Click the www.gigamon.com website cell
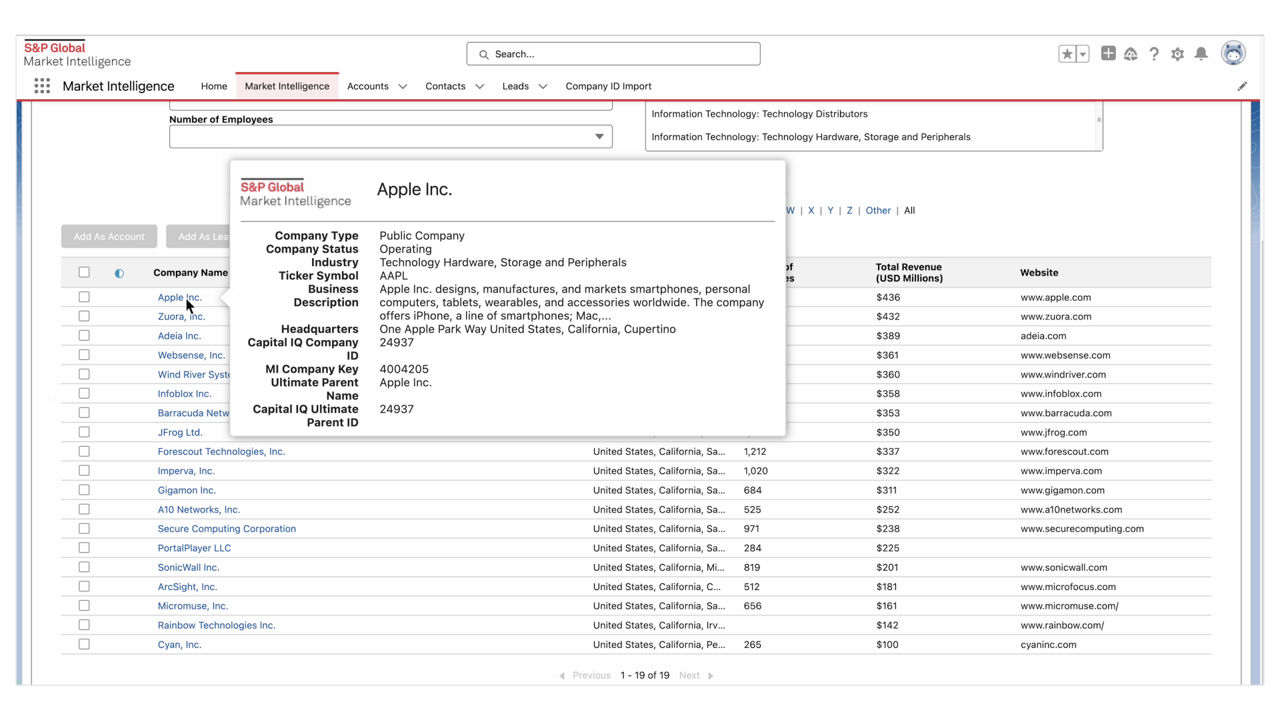 (1062, 490)
